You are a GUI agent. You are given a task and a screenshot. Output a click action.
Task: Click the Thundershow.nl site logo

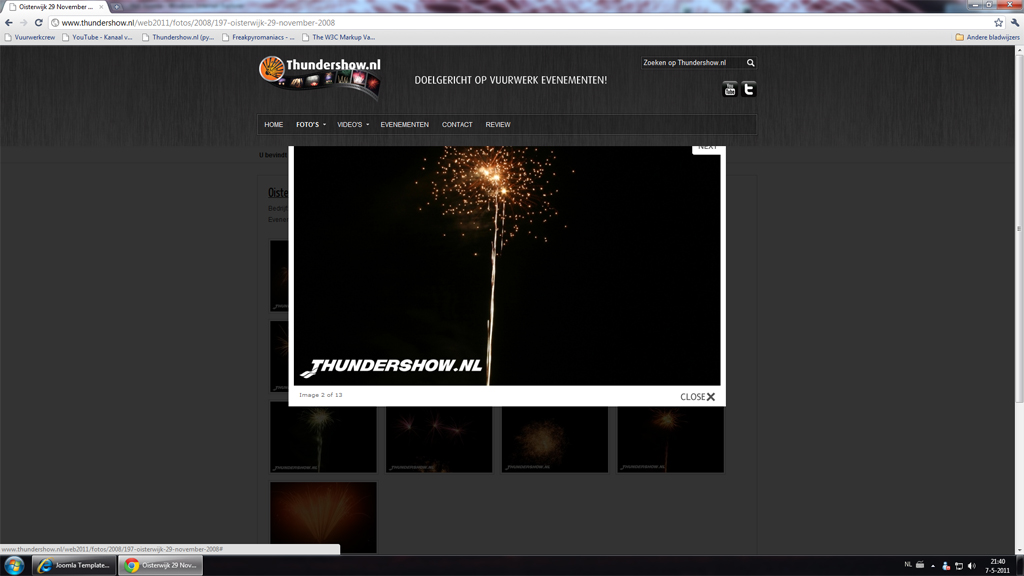click(x=320, y=77)
